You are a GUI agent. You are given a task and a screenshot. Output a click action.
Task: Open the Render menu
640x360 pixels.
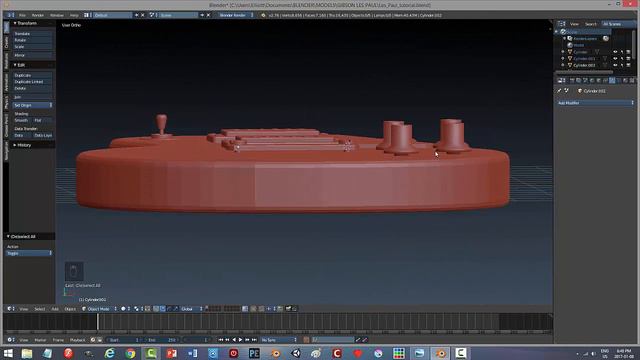38,15
